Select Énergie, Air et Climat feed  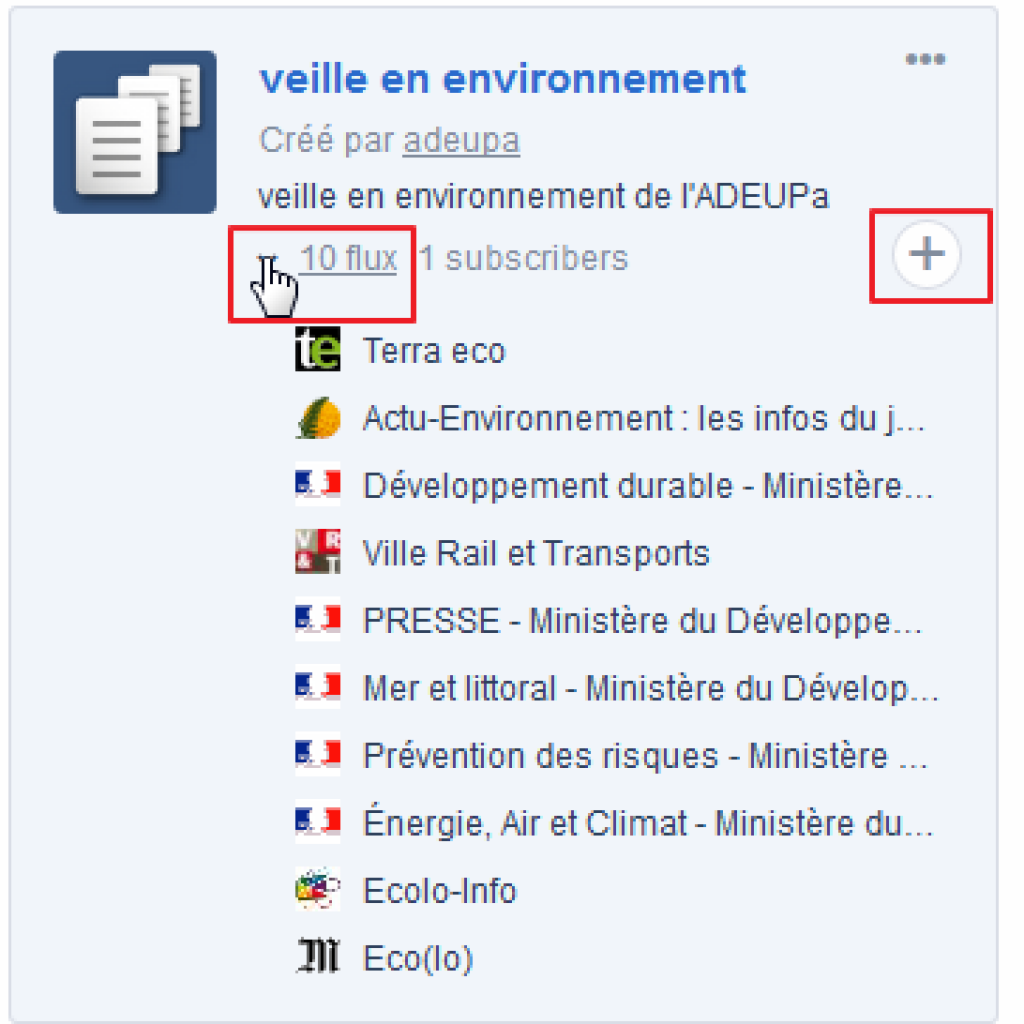coord(647,823)
